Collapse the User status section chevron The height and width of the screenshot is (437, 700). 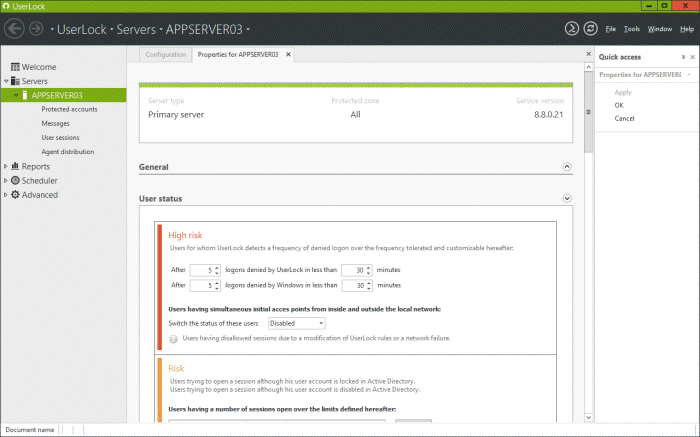pyautogui.click(x=567, y=198)
